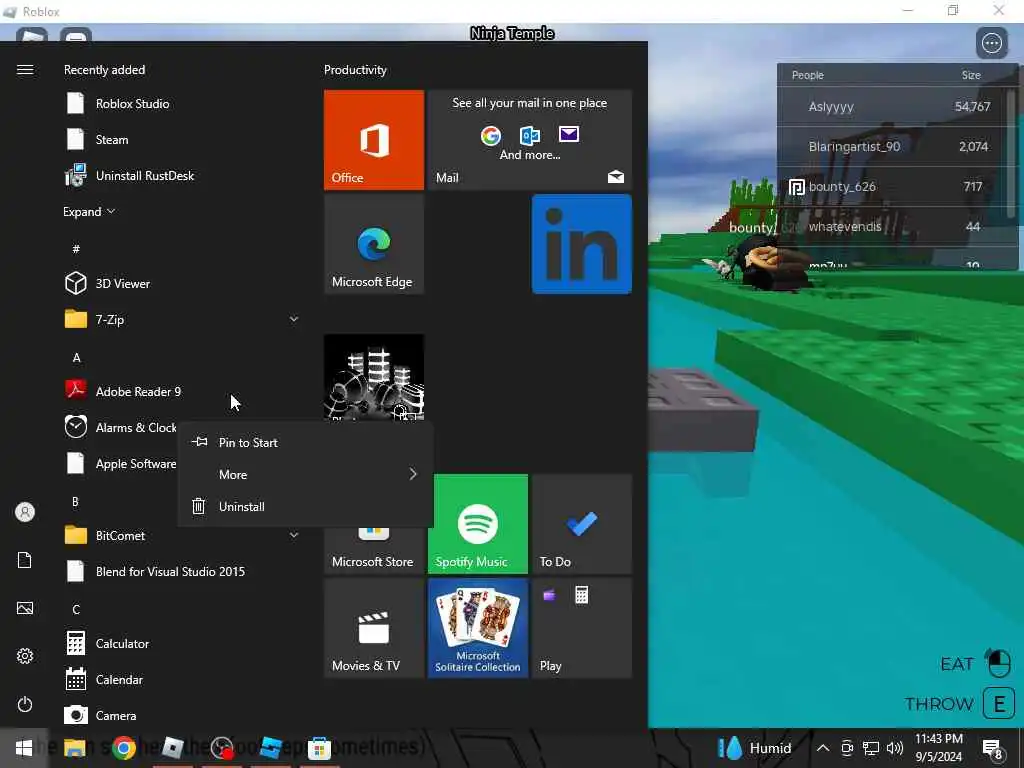
Task: Open Microsoft Store from taskbar
Action: (x=319, y=748)
